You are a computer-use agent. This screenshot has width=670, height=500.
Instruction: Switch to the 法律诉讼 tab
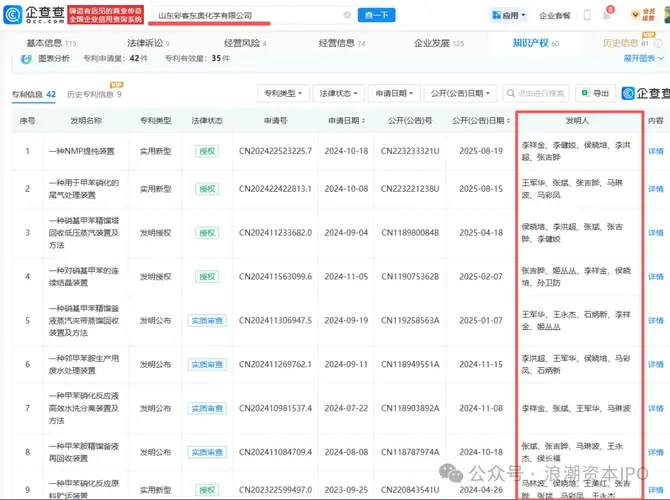point(148,43)
